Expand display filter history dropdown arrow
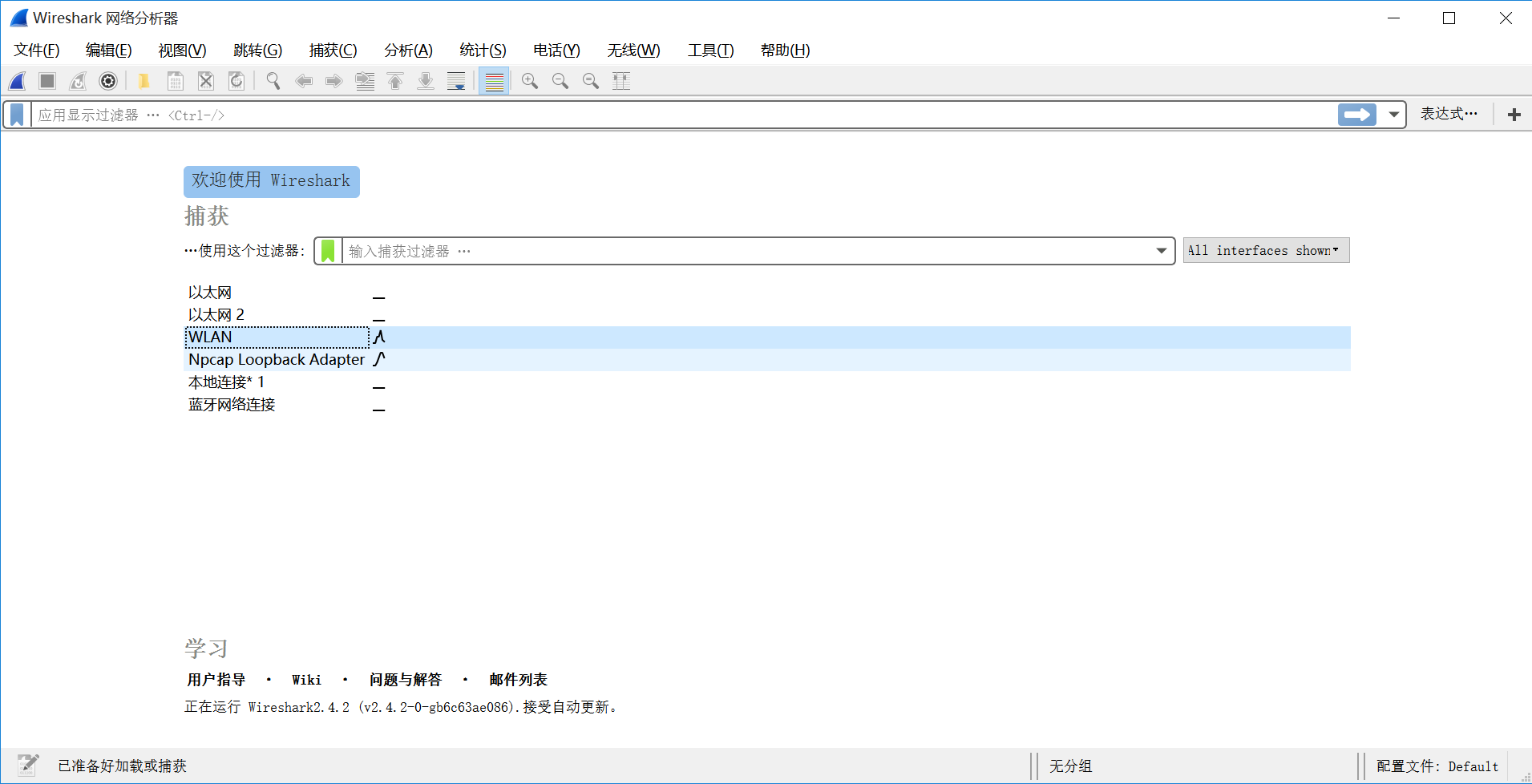Image resolution: width=1532 pixels, height=784 pixels. click(1394, 115)
